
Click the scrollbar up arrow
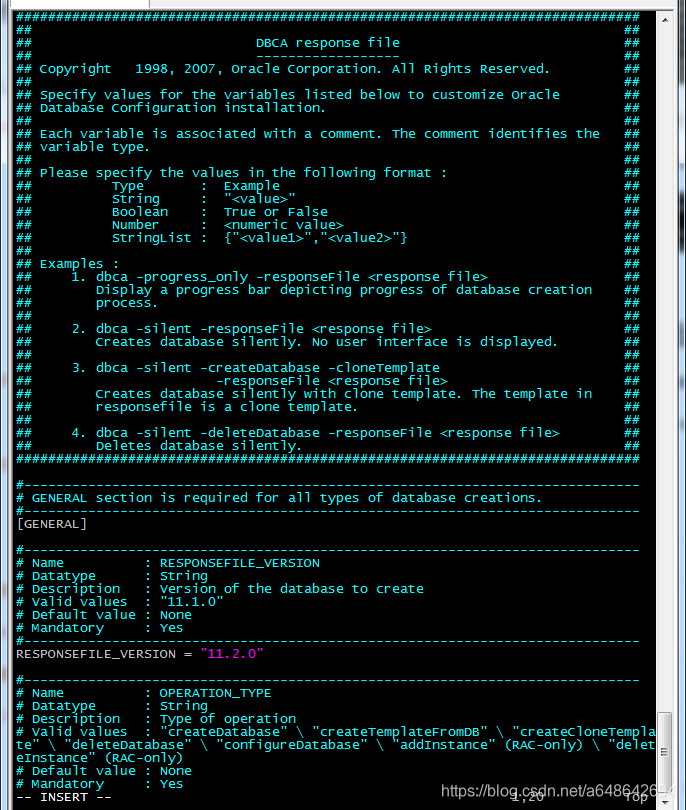click(665, 20)
